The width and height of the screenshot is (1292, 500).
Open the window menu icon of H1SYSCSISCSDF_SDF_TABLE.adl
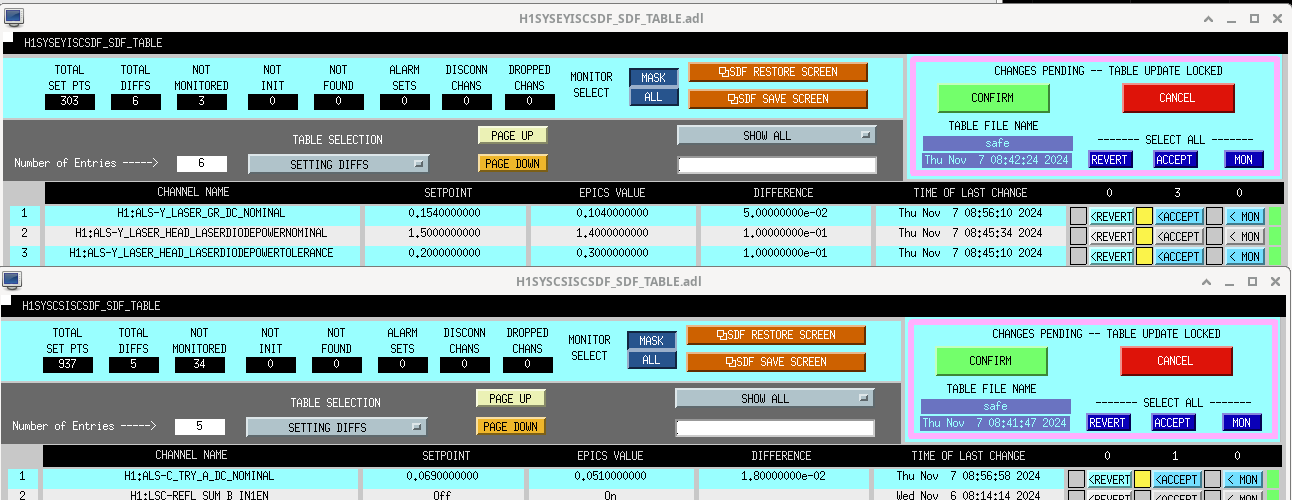[13, 281]
